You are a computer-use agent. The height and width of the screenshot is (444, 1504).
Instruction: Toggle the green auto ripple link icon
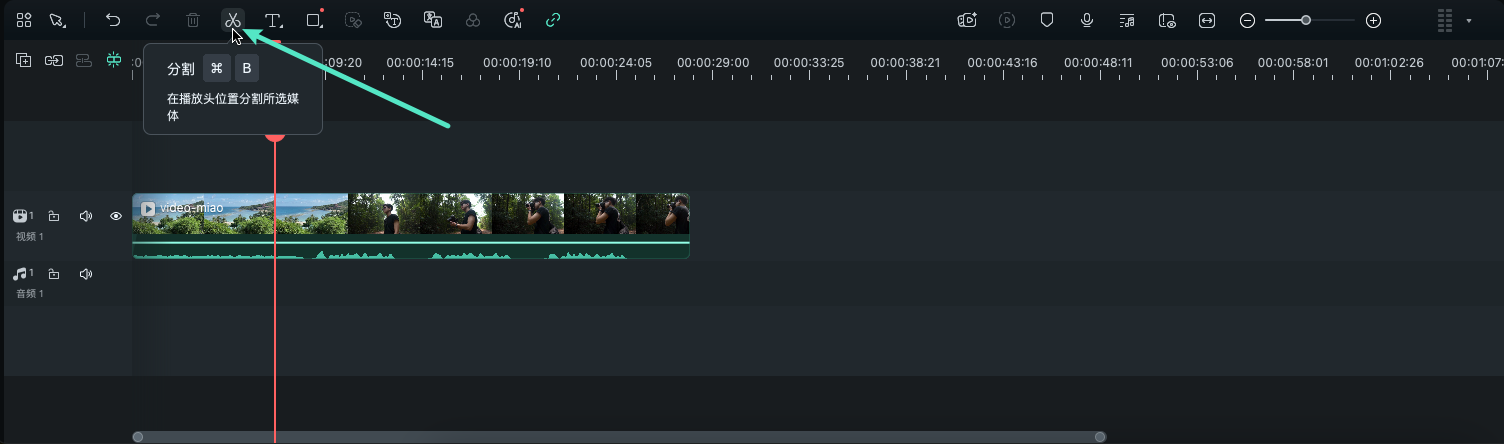point(553,20)
